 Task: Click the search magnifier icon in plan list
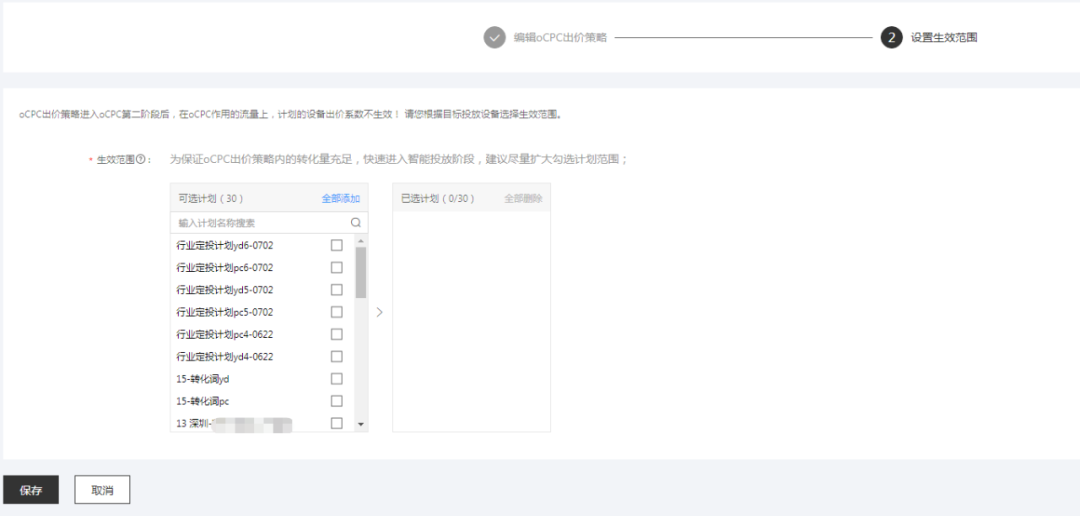tap(355, 223)
